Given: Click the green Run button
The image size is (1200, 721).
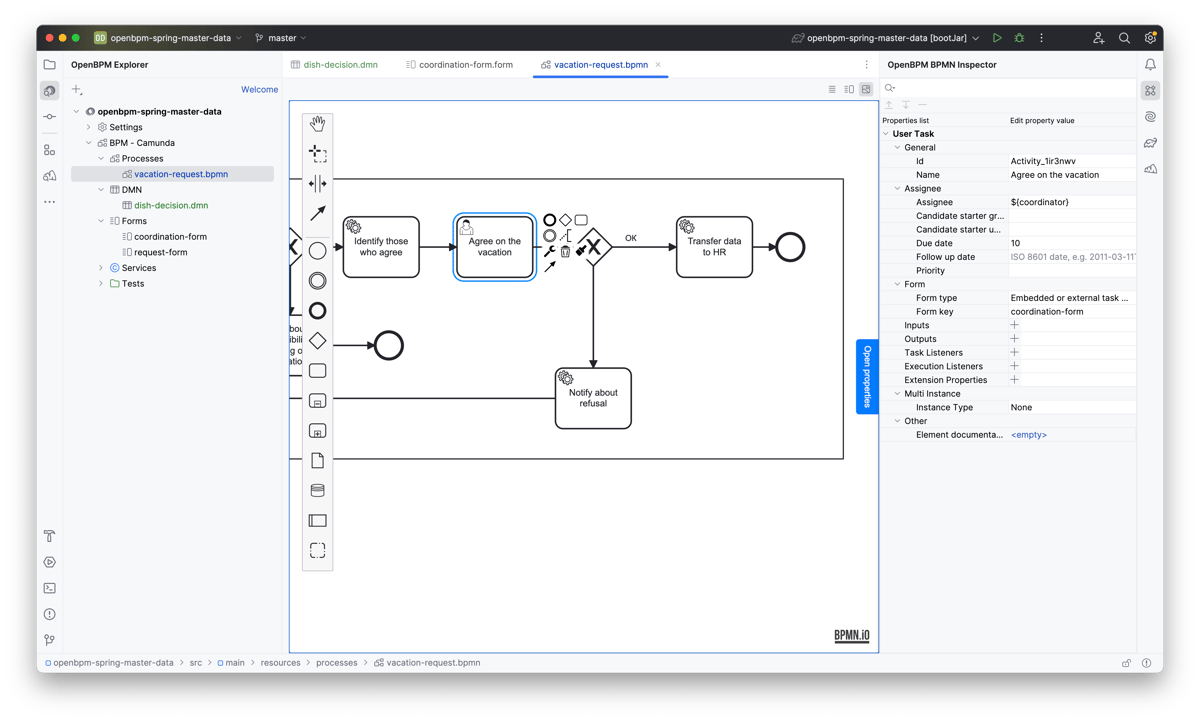Looking at the screenshot, I should [x=997, y=38].
